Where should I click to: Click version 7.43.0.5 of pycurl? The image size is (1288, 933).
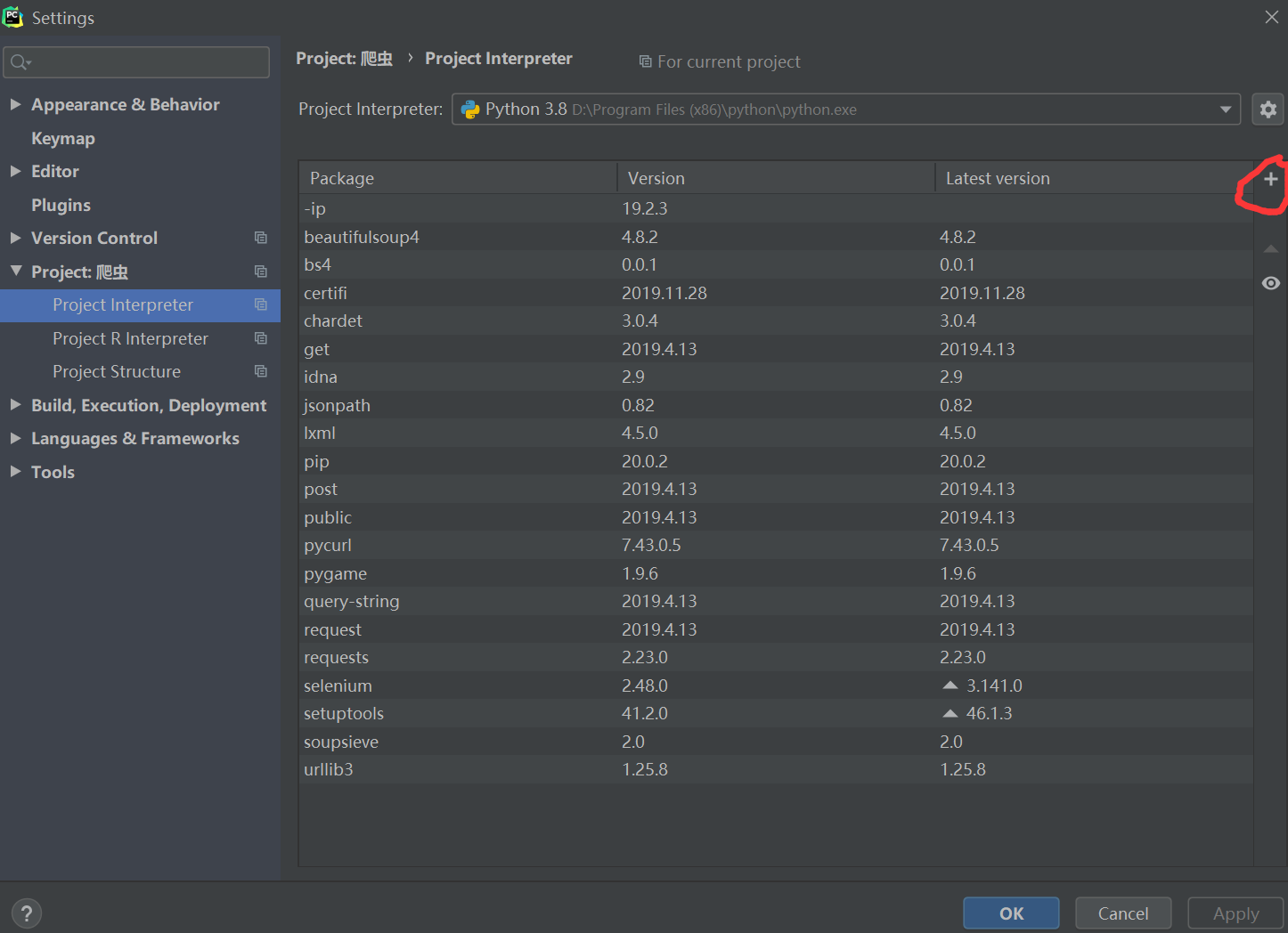click(651, 545)
